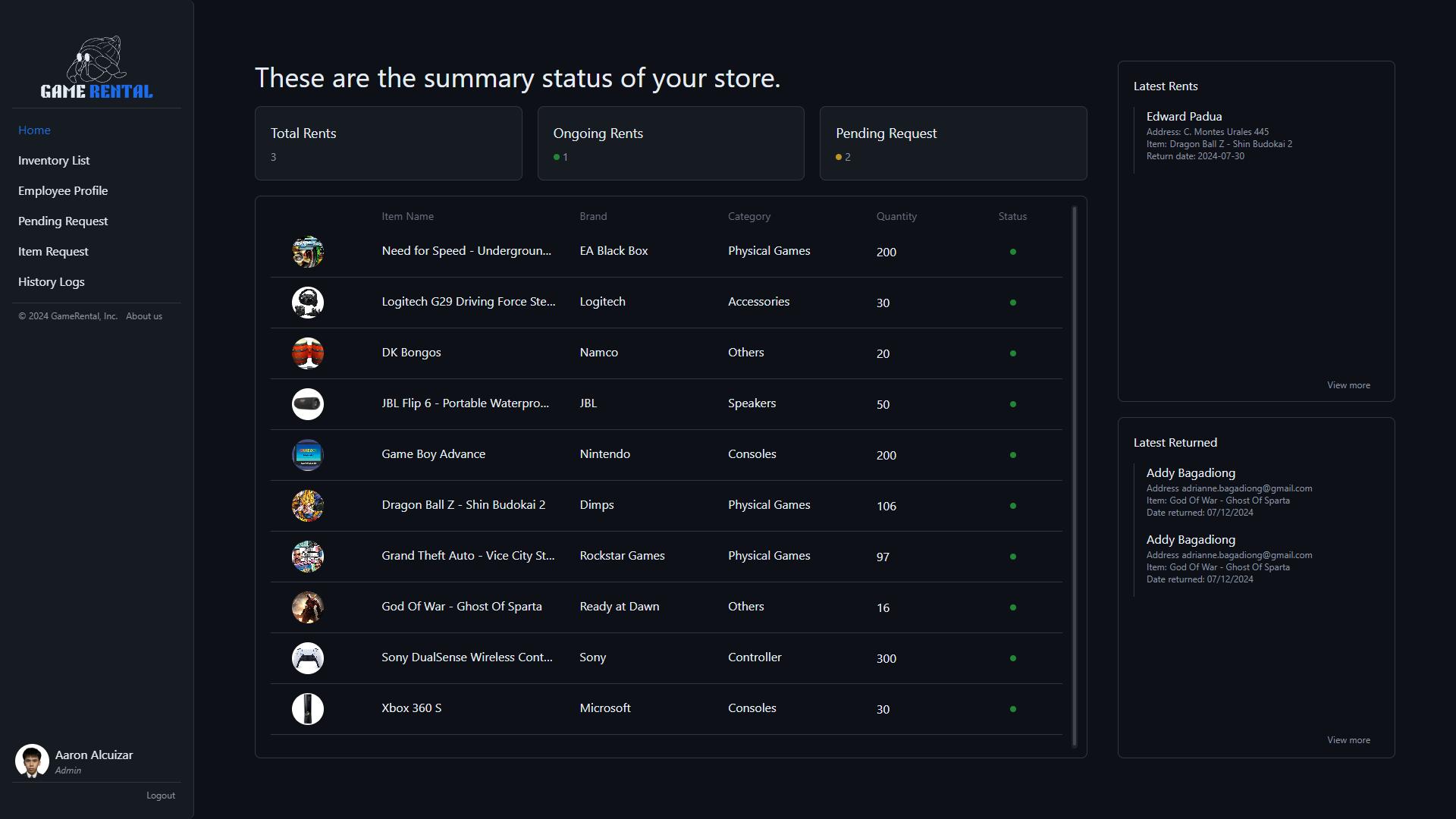Click Aaron Alcuizar's profile avatar
Viewport: 1456px width, 819px height.
32,761
